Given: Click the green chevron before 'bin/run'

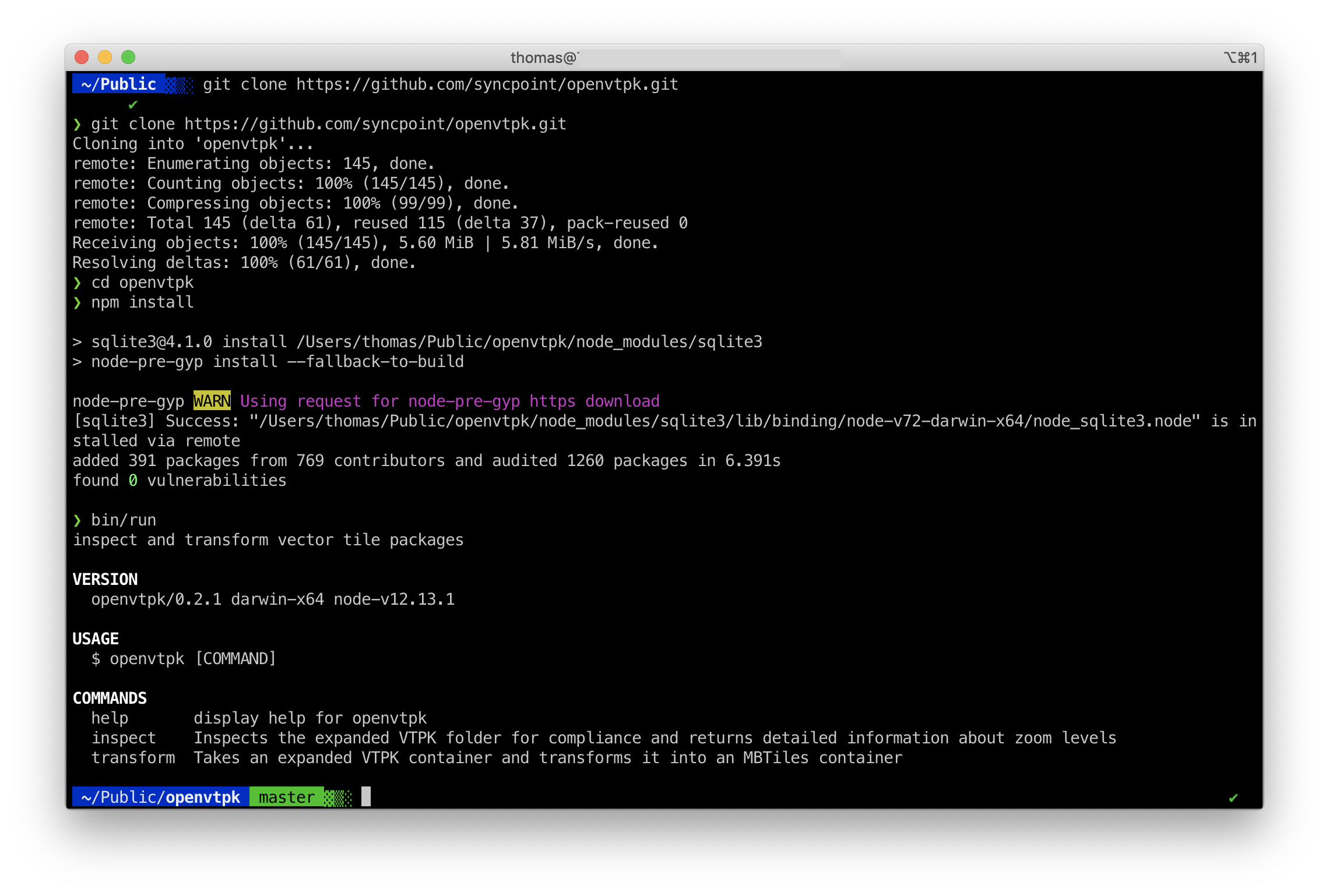Looking at the screenshot, I should click(x=78, y=520).
